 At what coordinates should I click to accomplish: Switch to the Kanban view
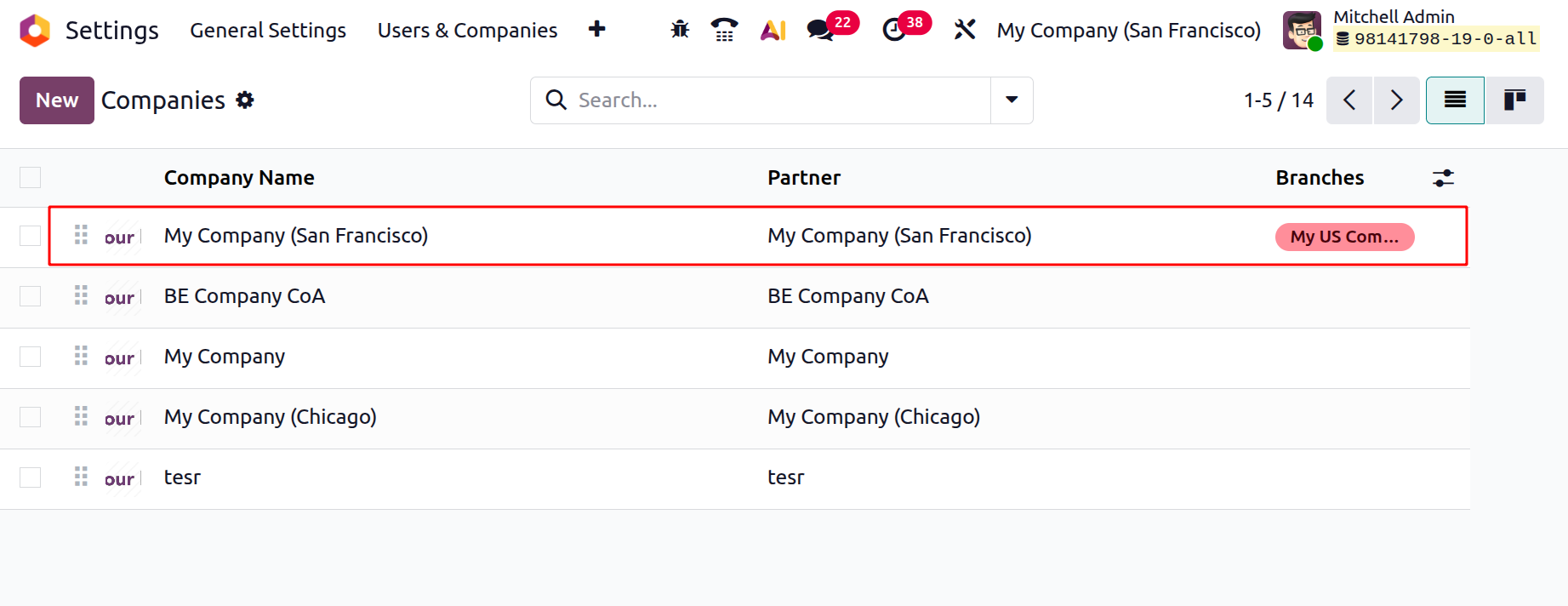coord(1514,100)
